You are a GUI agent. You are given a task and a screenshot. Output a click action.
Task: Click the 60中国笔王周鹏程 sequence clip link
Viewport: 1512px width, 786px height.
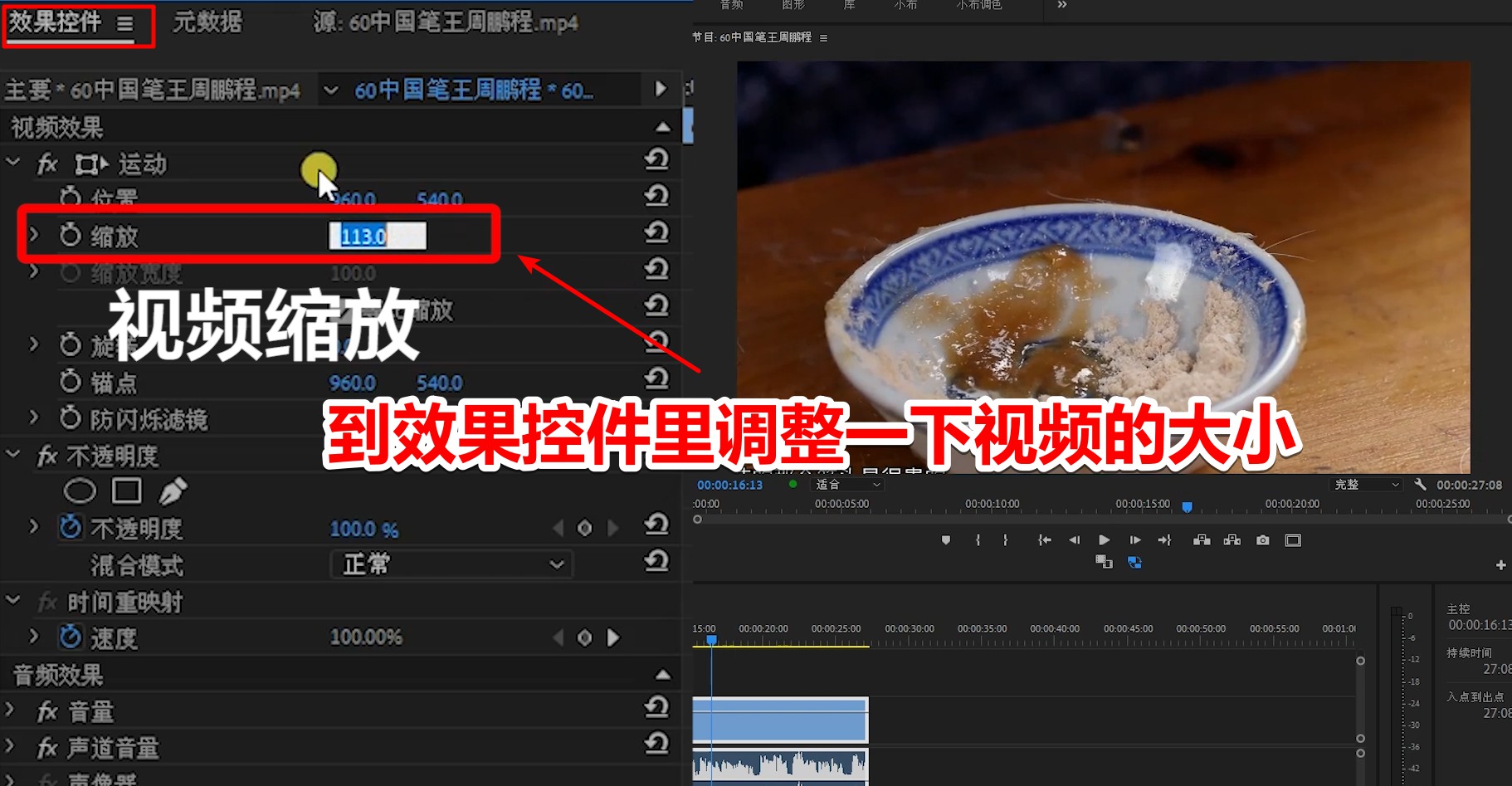click(x=473, y=90)
